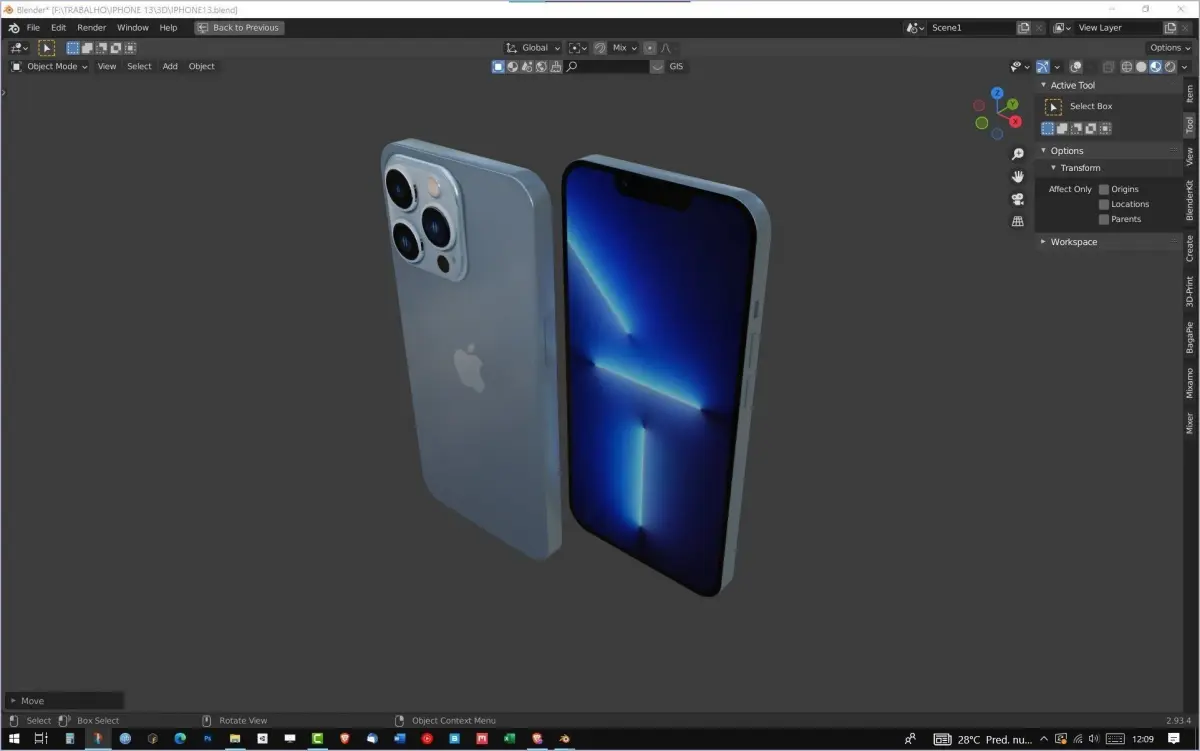Viewport: 1200px width, 751px height.
Task: Toggle camera view icon
Action: point(1018,198)
